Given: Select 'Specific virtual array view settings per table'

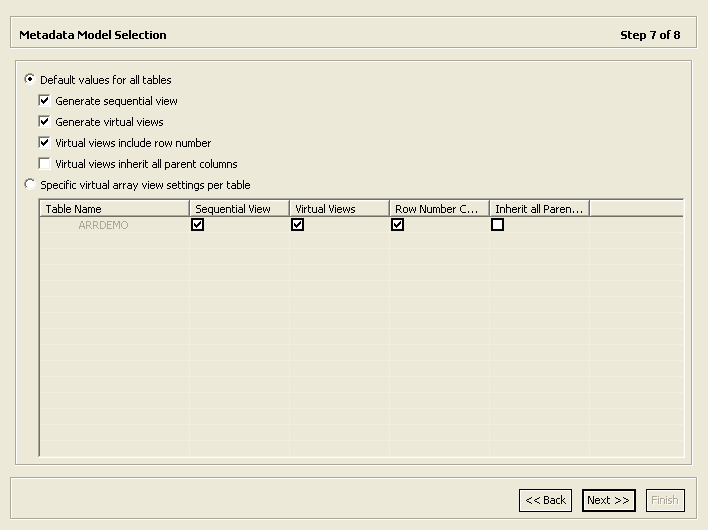Looking at the screenshot, I should coord(30,185).
